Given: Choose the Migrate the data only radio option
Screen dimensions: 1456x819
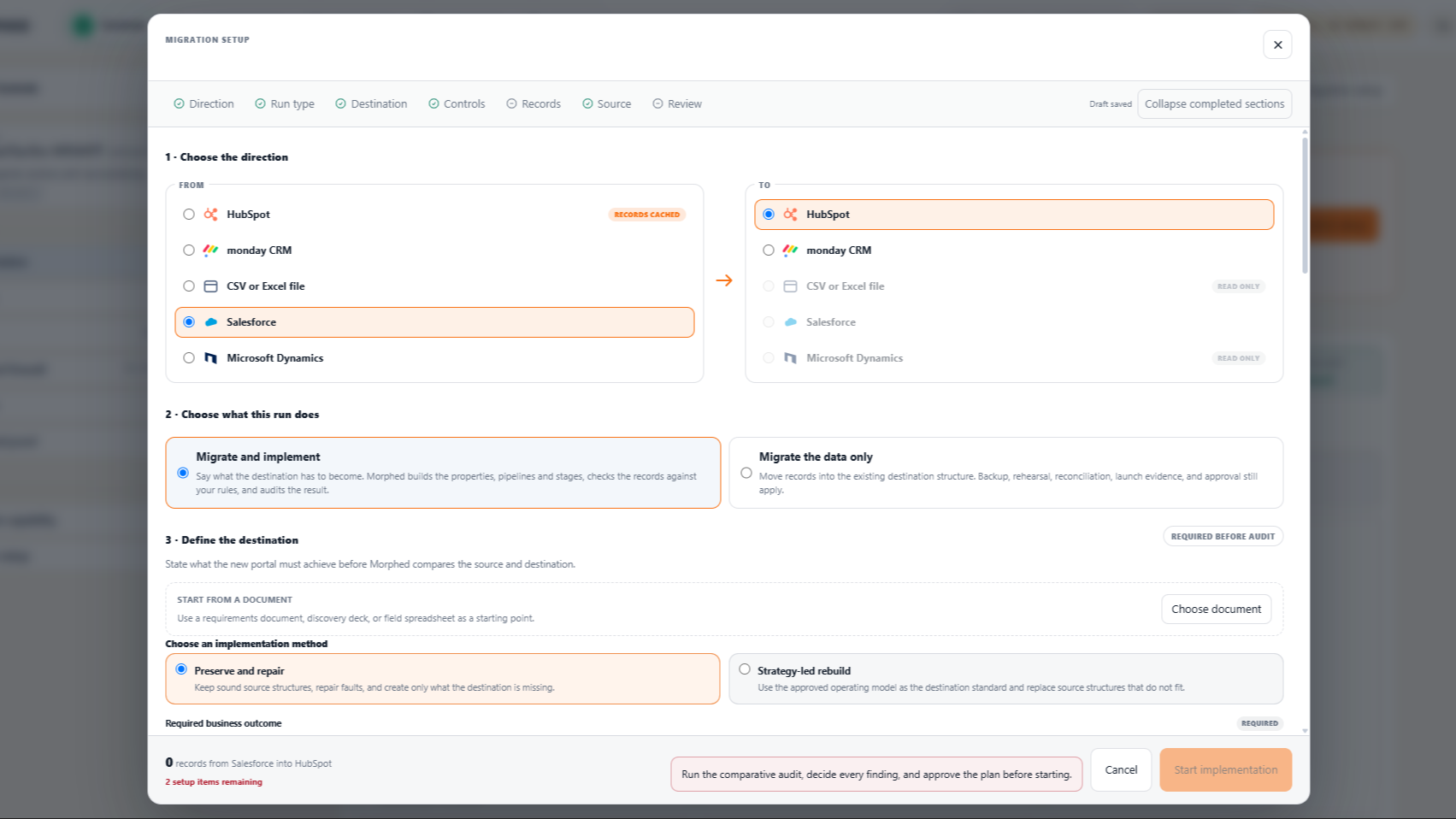Looking at the screenshot, I should point(746,473).
